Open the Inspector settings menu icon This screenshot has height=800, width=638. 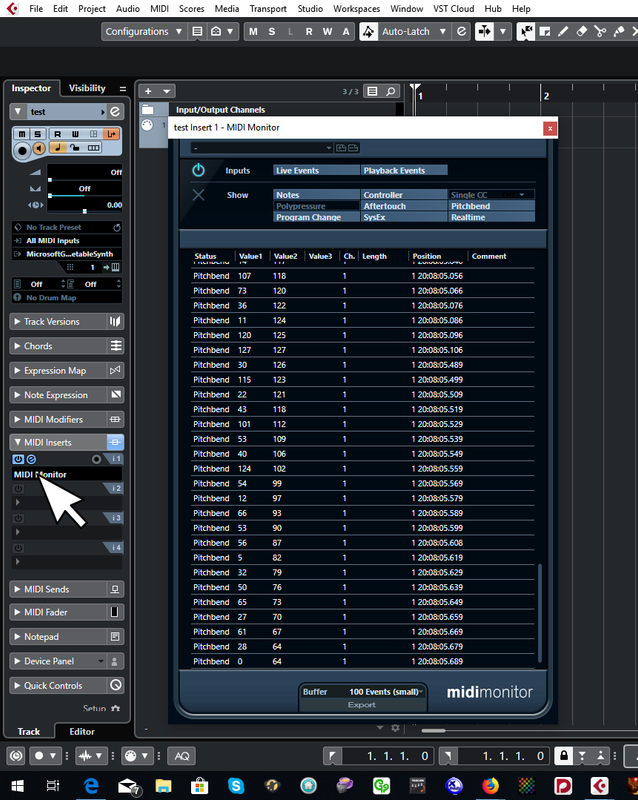(x=122, y=88)
